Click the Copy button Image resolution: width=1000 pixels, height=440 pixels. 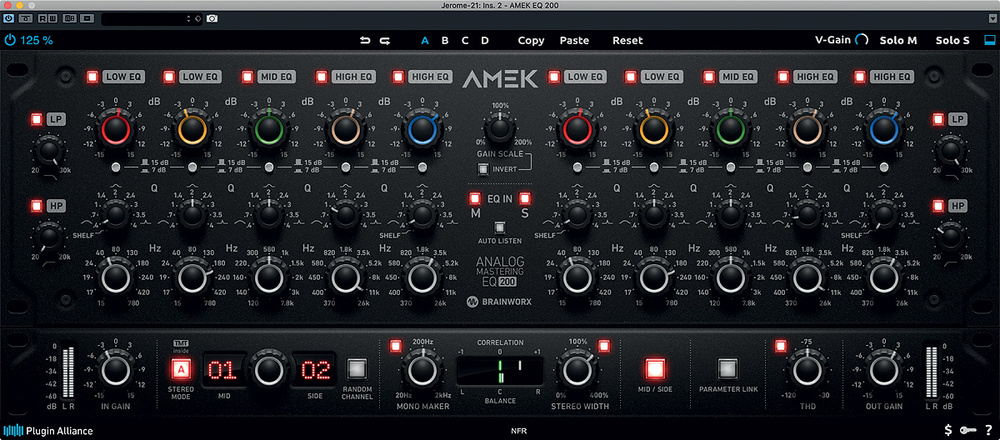coord(531,40)
